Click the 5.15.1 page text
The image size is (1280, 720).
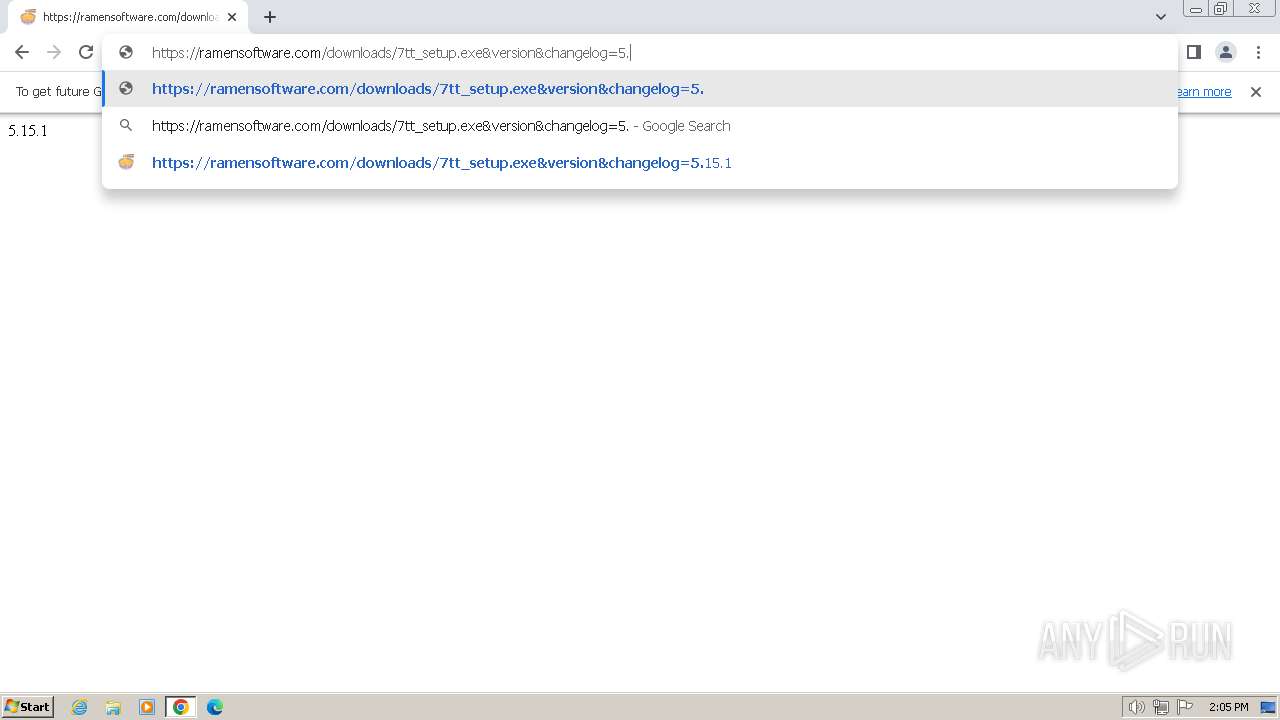click(28, 131)
